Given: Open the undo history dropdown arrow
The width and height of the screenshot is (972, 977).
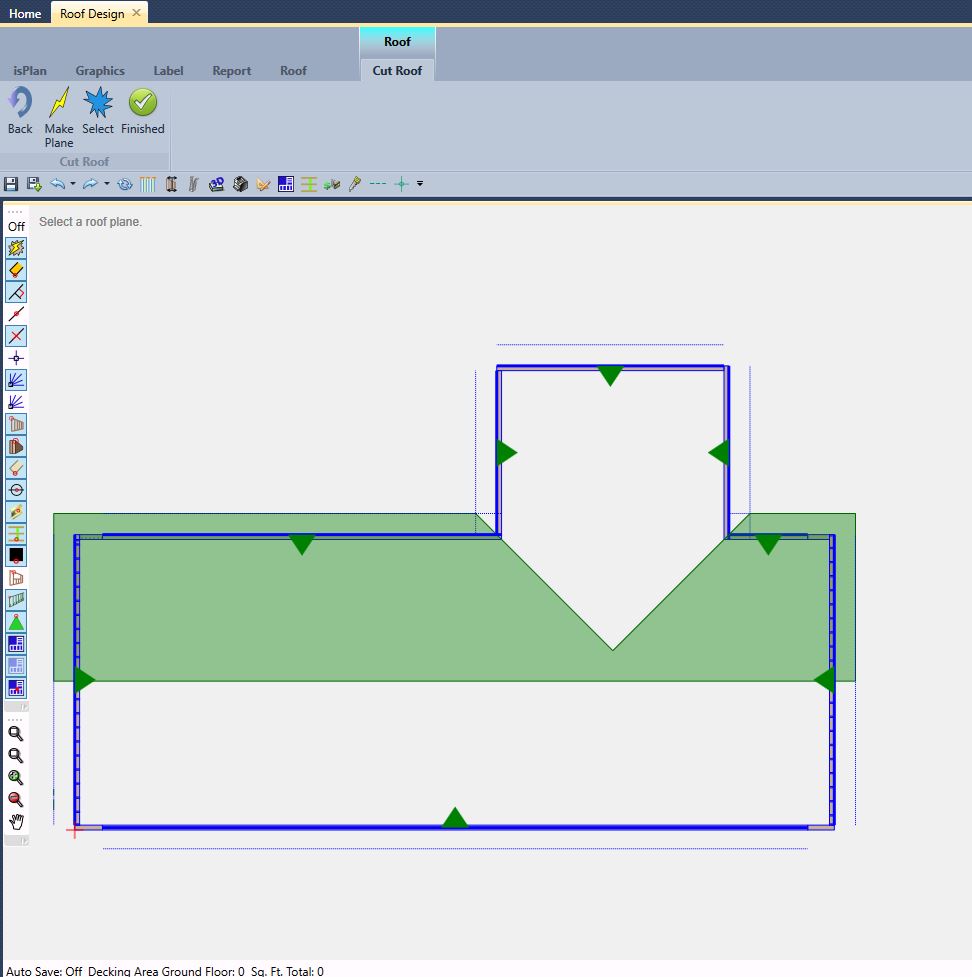Looking at the screenshot, I should [x=73, y=184].
